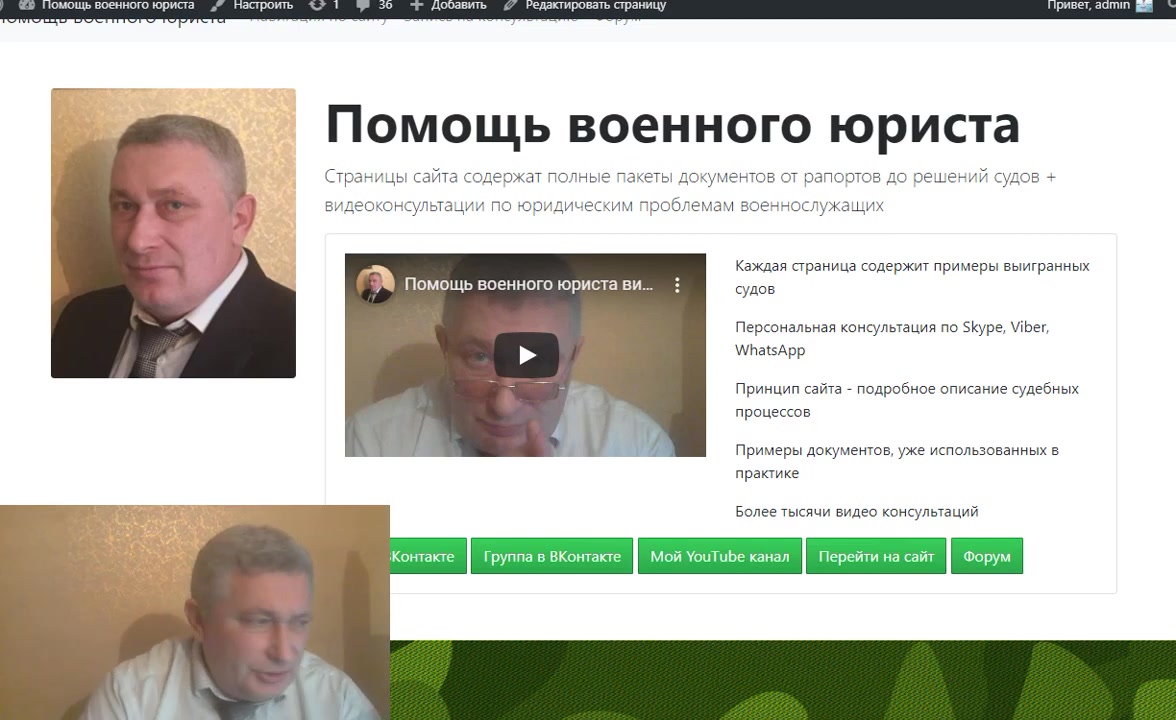Open the comments bubble showing 36
The height and width of the screenshot is (720, 1176).
pos(374,5)
